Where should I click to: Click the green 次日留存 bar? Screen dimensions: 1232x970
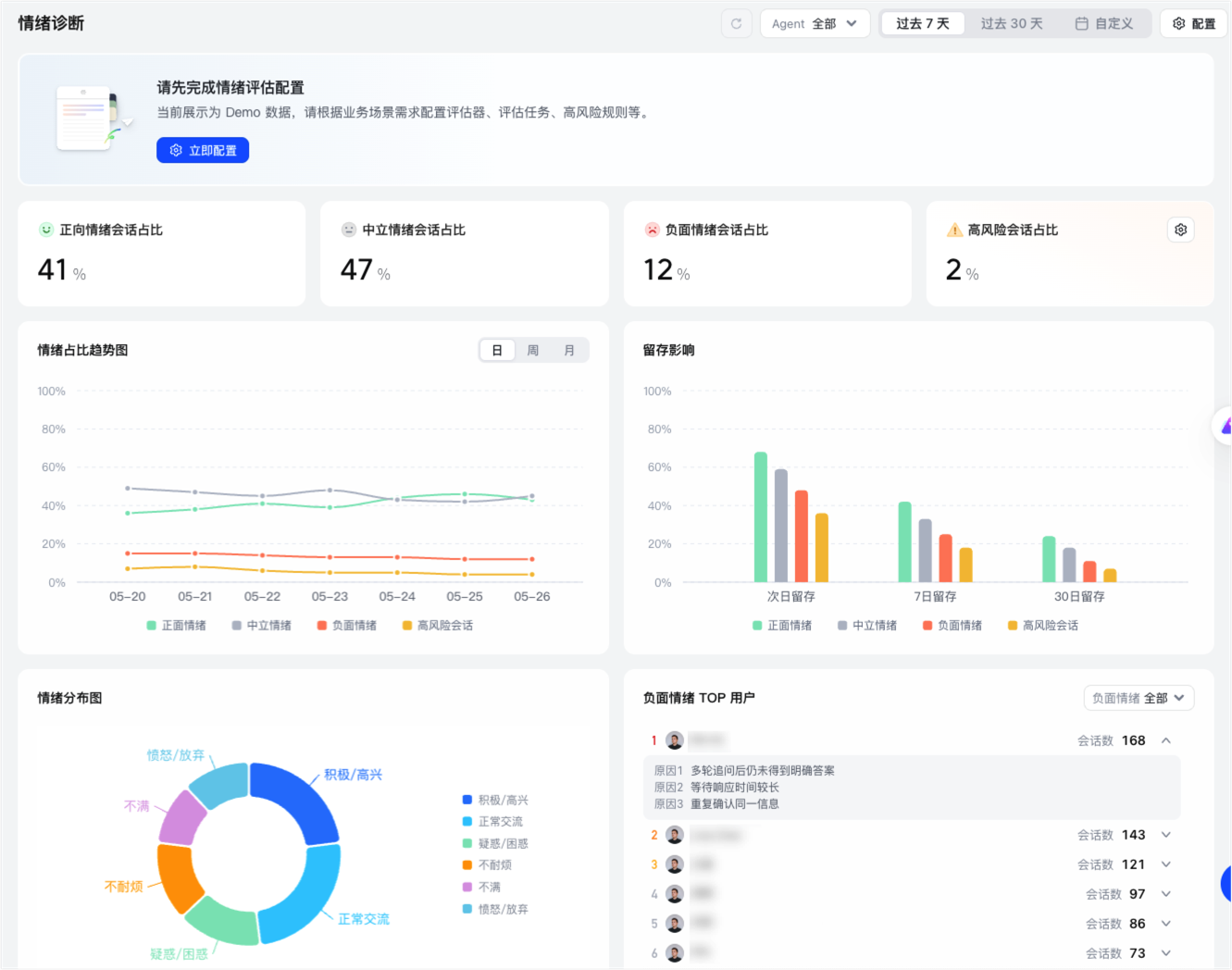click(761, 516)
